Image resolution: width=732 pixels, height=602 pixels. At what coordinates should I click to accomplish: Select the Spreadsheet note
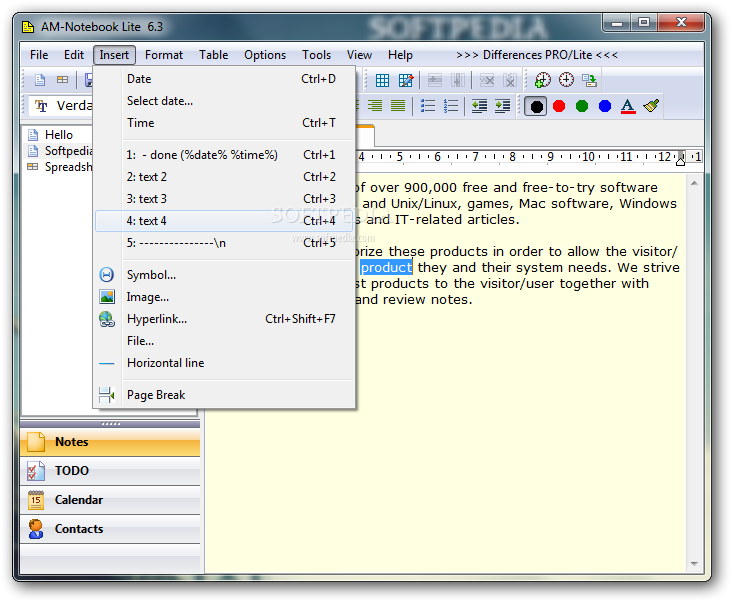[x=60, y=167]
